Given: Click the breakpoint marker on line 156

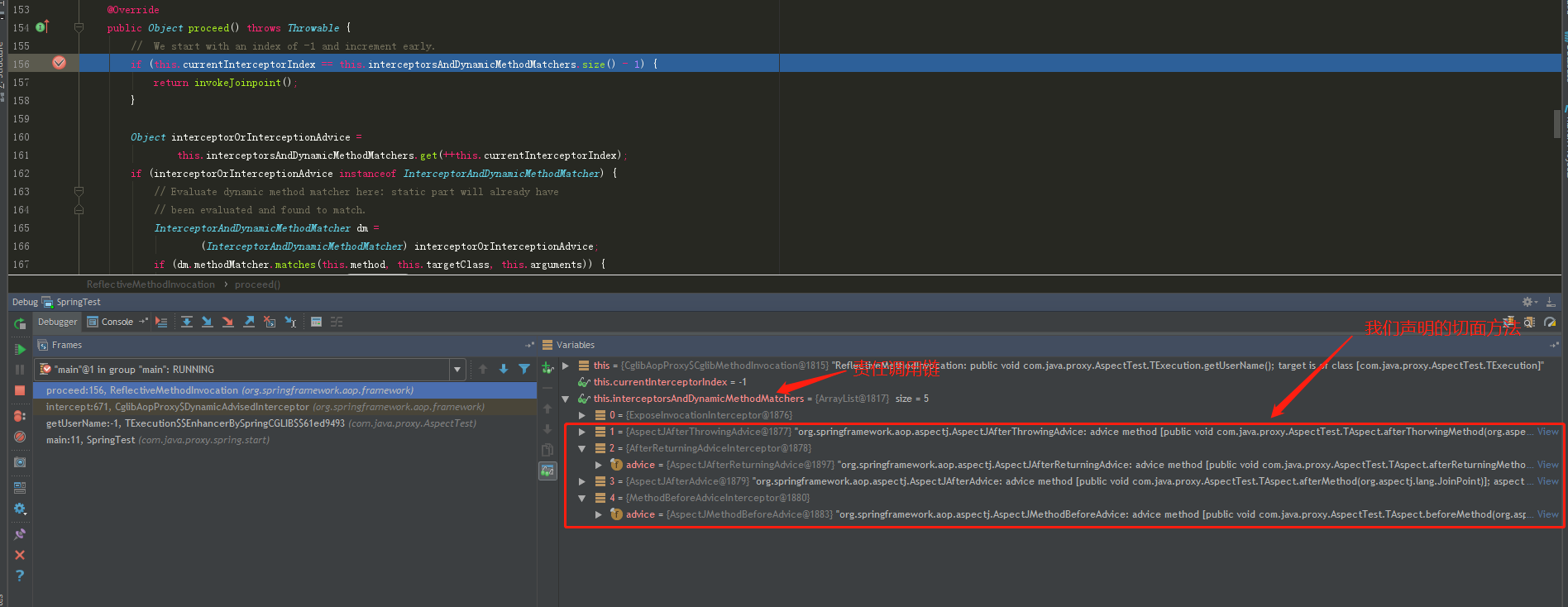Looking at the screenshot, I should coord(60,63).
